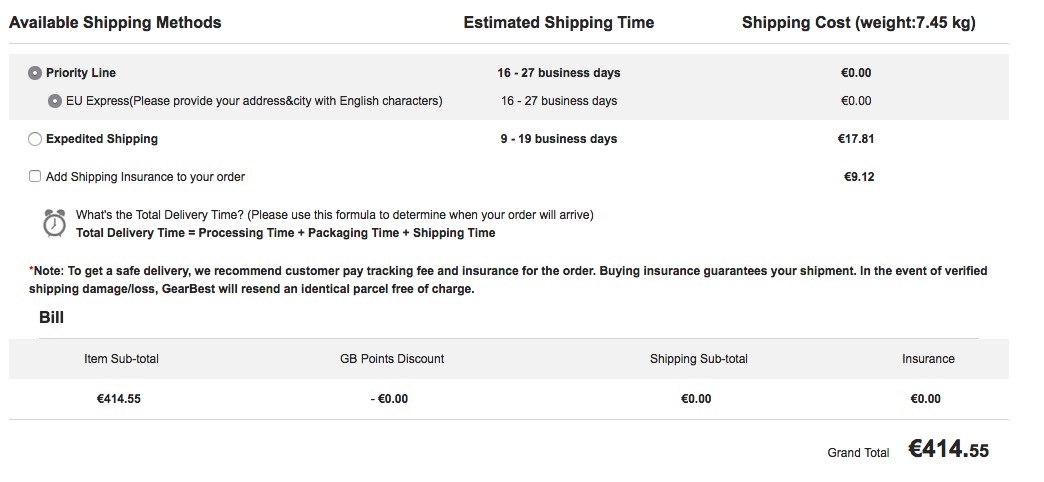
Task: Enable Add Shipping Insurance checkbox
Action: tap(35, 176)
